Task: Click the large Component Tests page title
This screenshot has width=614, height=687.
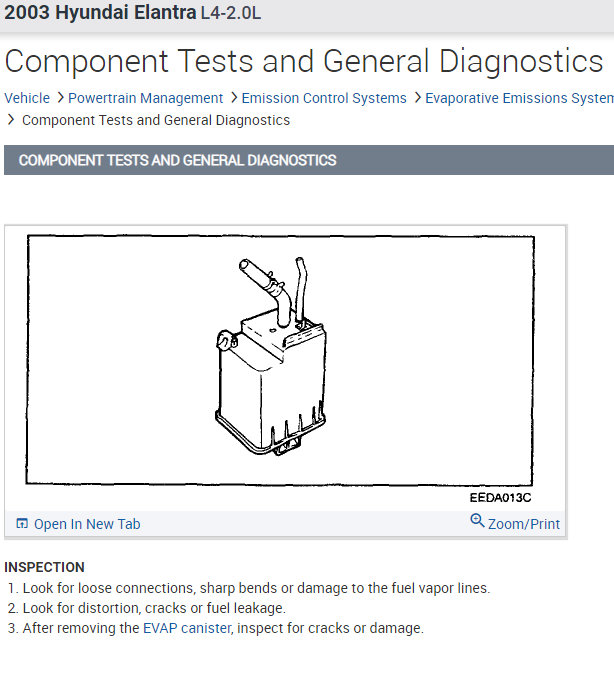Action: tap(304, 62)
